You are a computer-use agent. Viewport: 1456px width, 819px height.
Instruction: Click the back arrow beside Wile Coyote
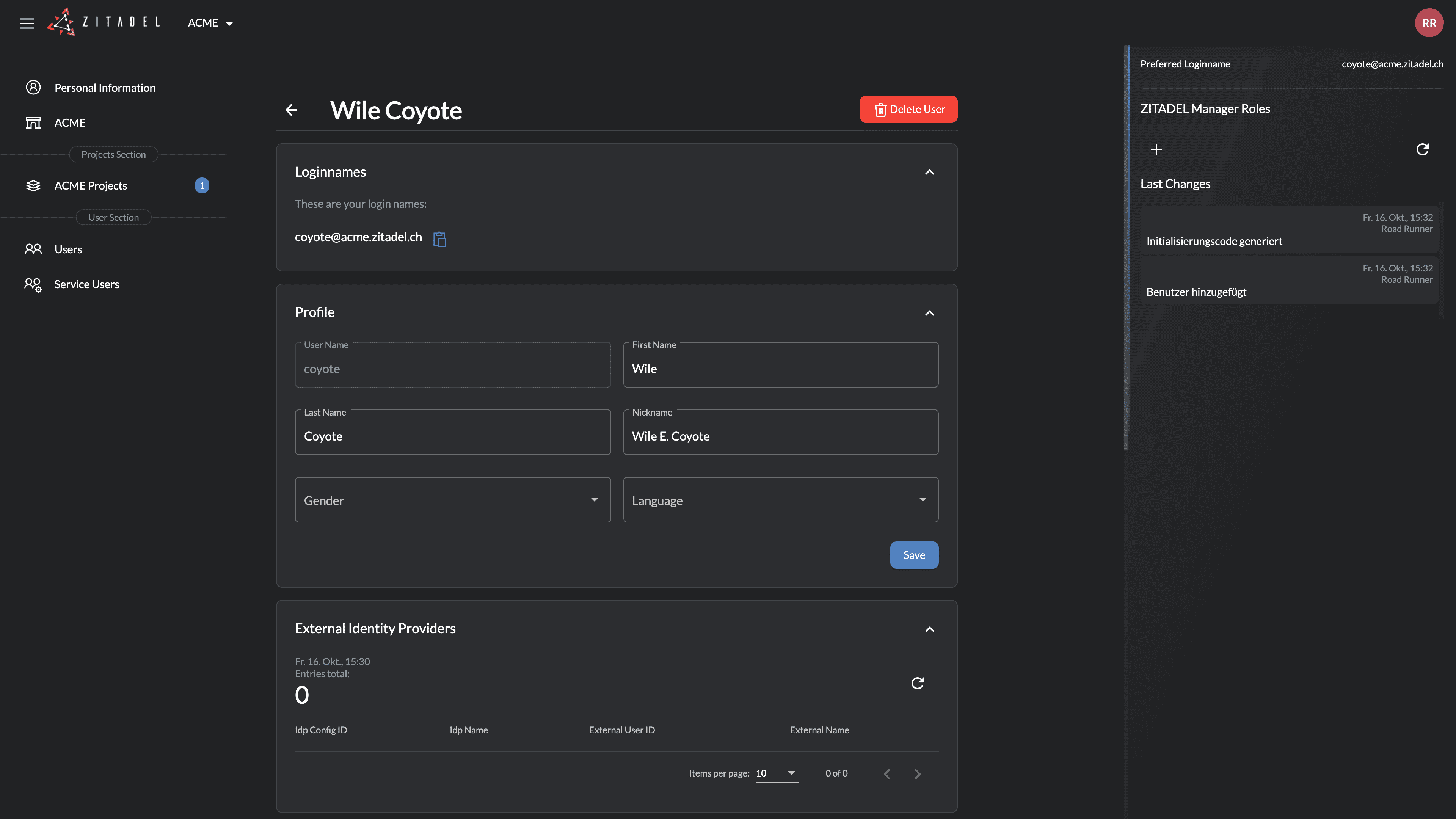point(291,110)
